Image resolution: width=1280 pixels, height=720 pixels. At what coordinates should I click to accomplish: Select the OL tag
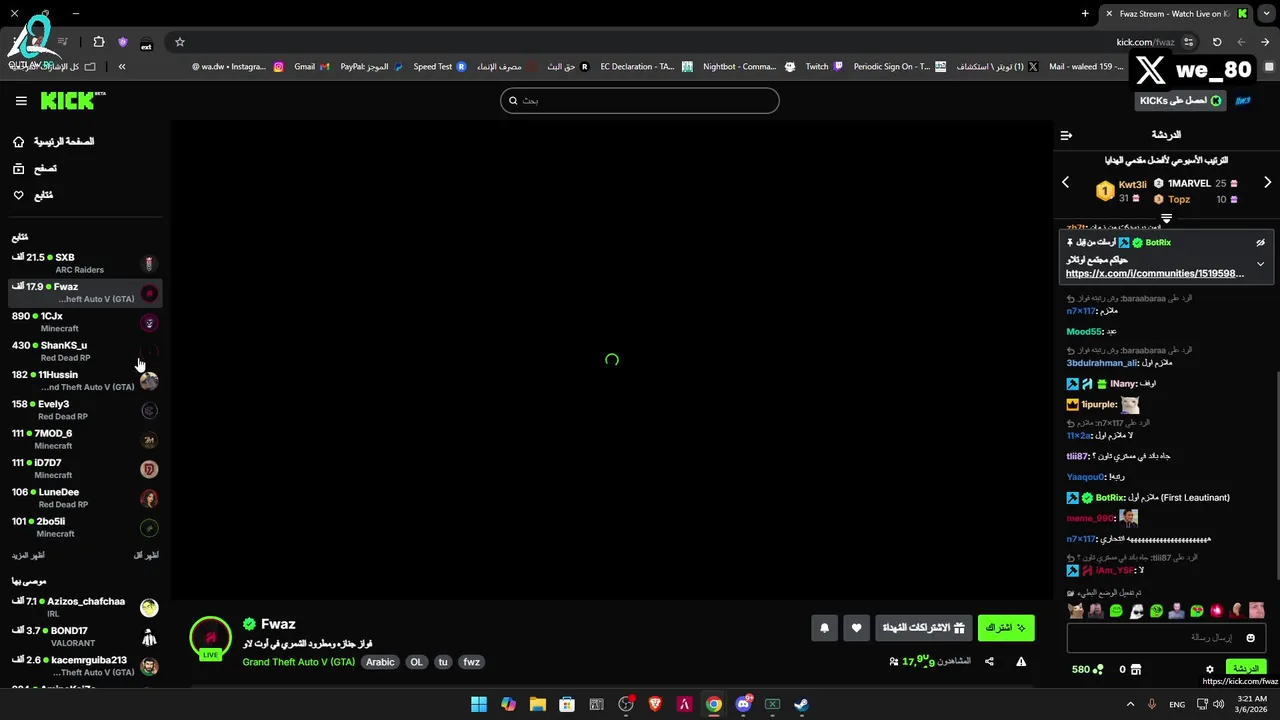(416, 662)
